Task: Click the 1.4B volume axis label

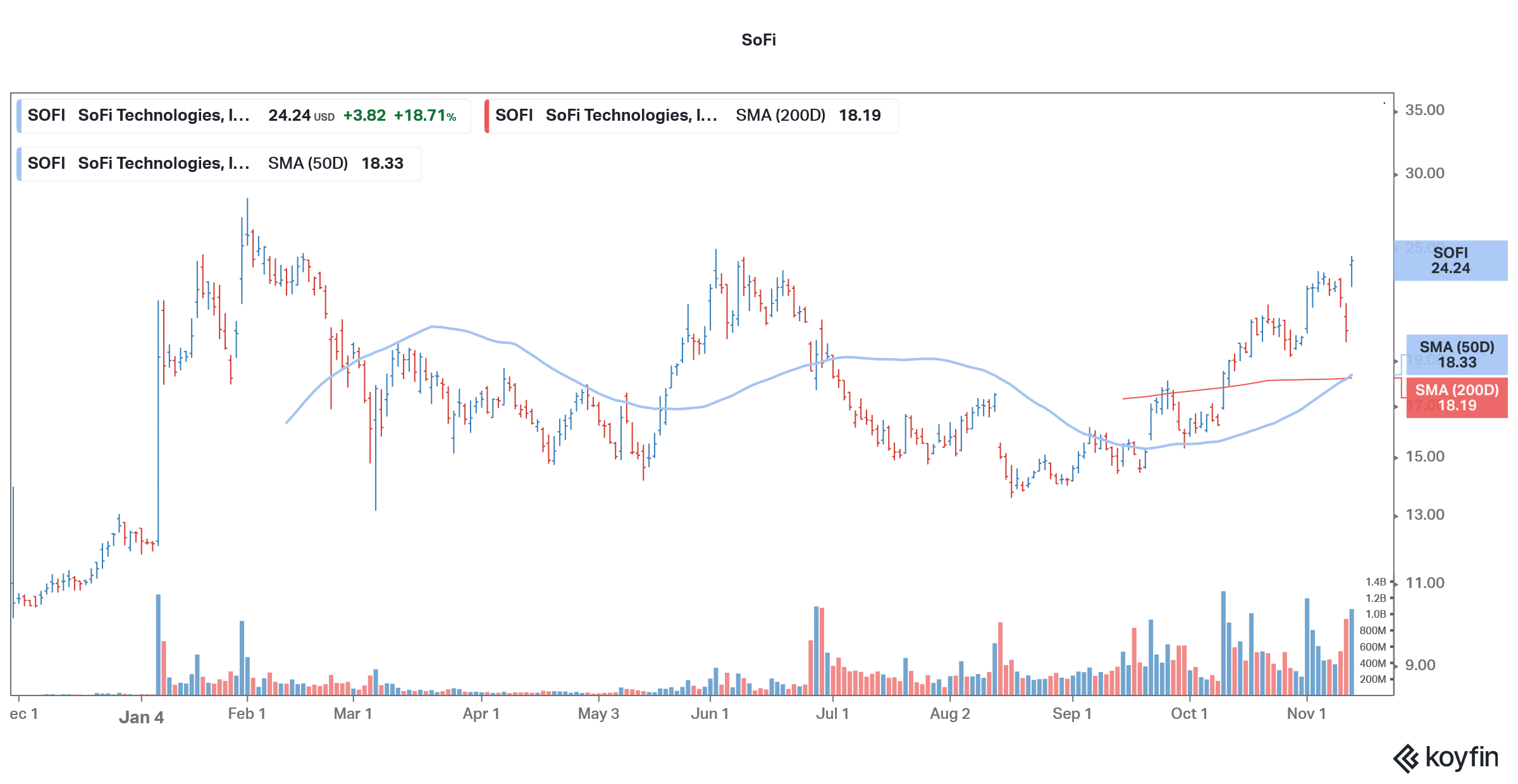Action: [x=1376, y=582]
